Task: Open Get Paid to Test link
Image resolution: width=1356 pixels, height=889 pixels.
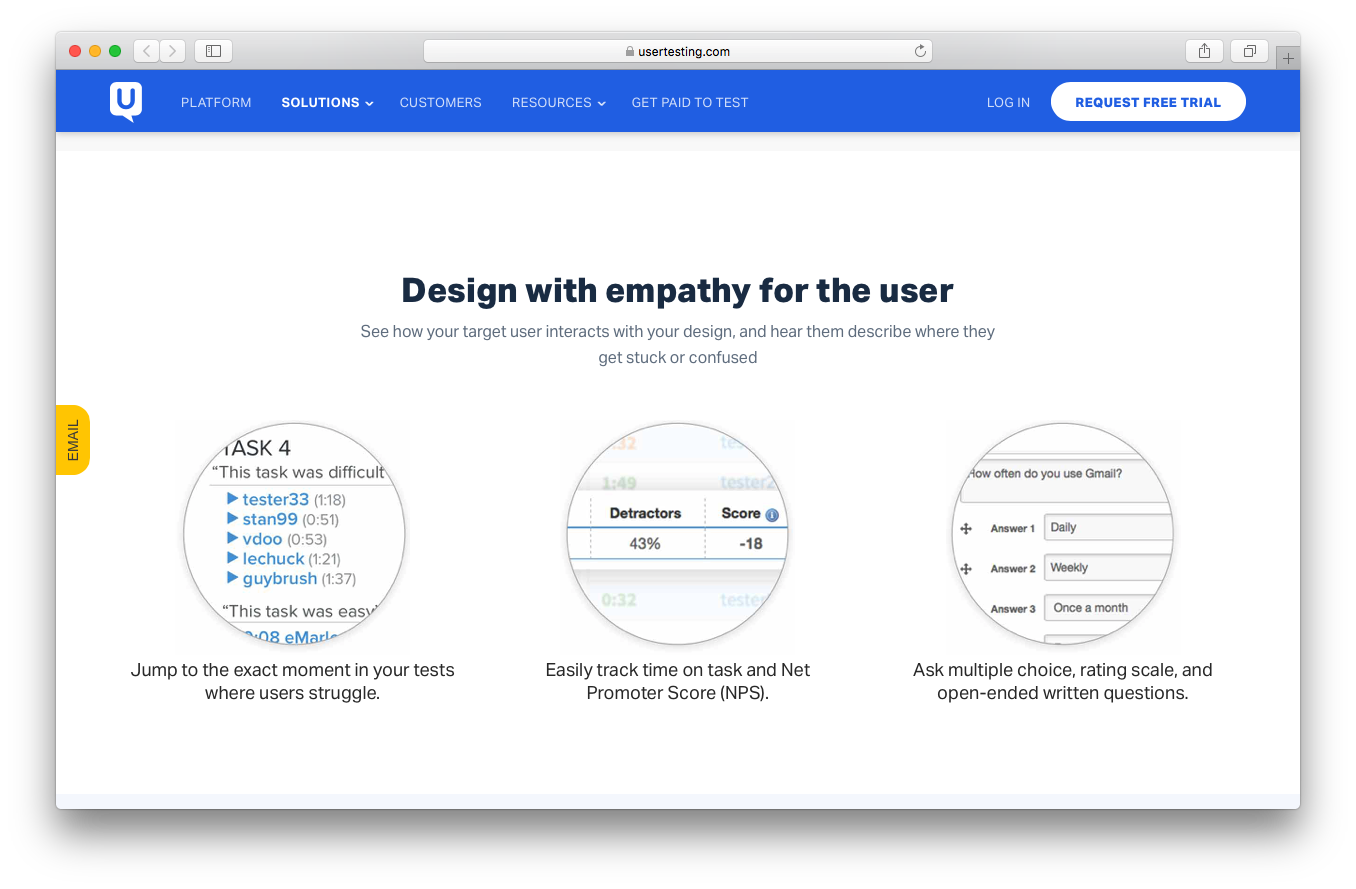Action: (690, 102)
